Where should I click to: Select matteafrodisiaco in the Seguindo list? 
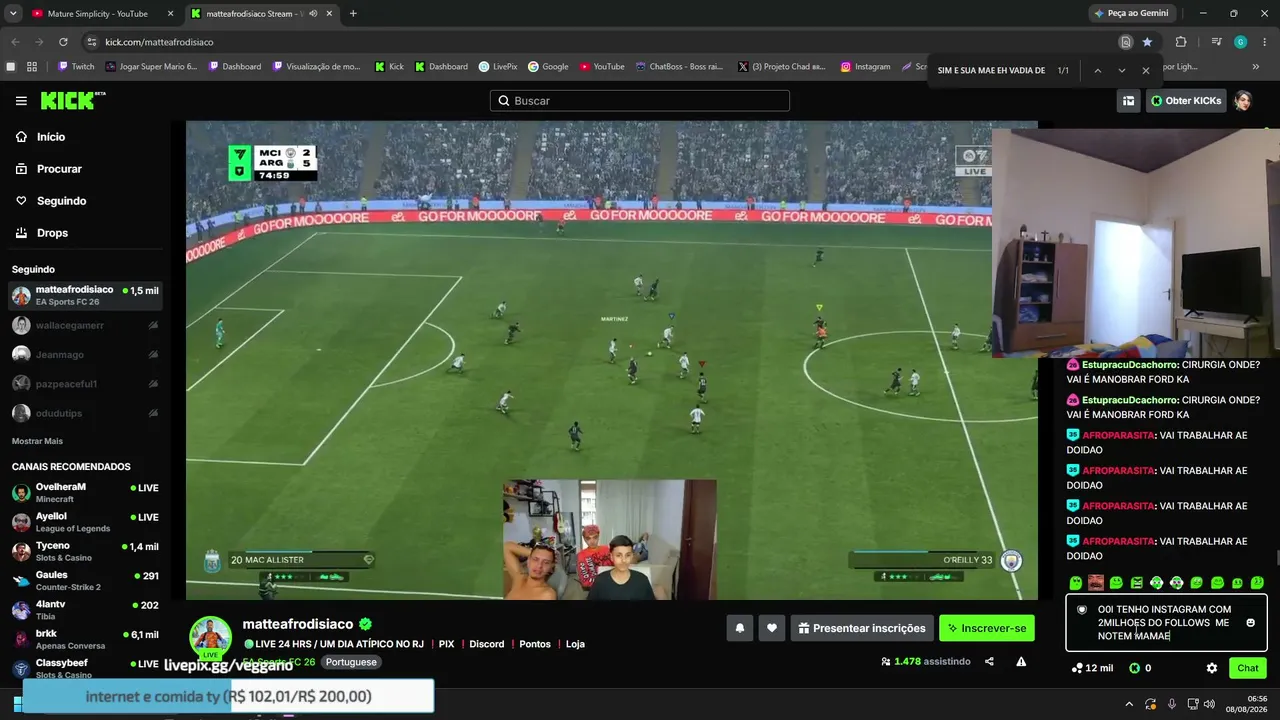[x=85, y=295]
